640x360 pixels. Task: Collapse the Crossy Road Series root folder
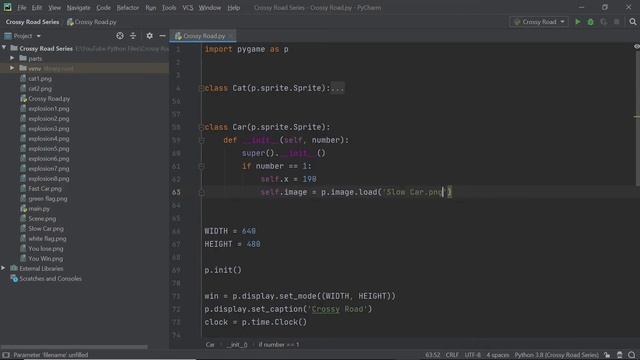pyautogui.click(x=4, y=48)
